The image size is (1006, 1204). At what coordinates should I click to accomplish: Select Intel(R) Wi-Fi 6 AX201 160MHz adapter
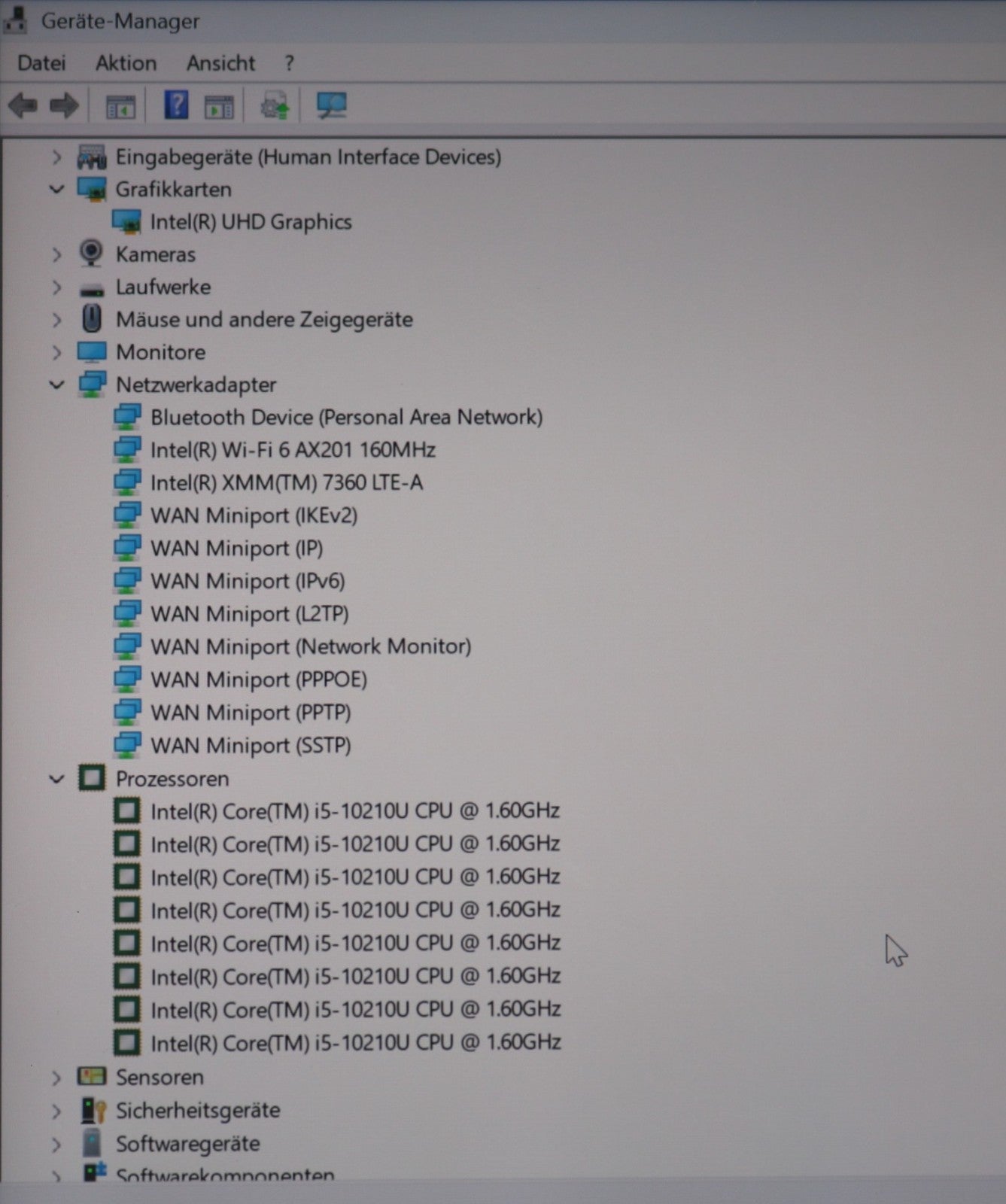coord(293,450)
